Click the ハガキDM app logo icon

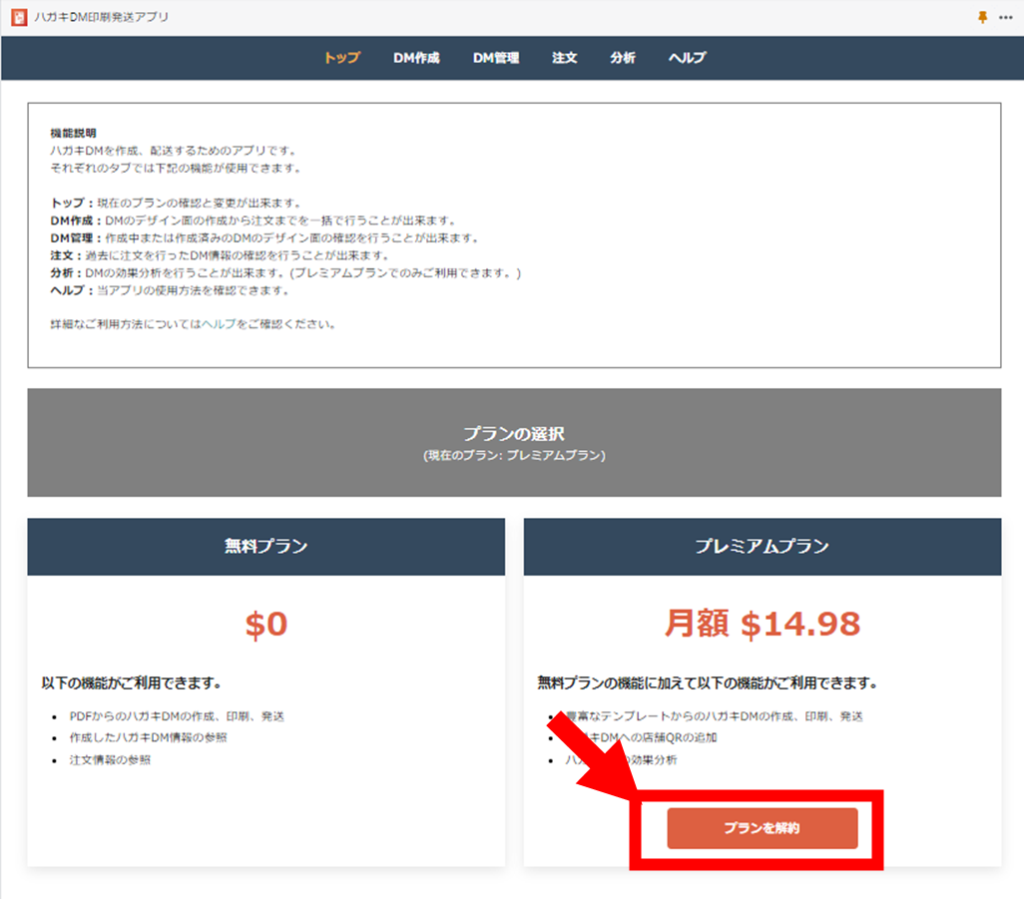[18, 18]
